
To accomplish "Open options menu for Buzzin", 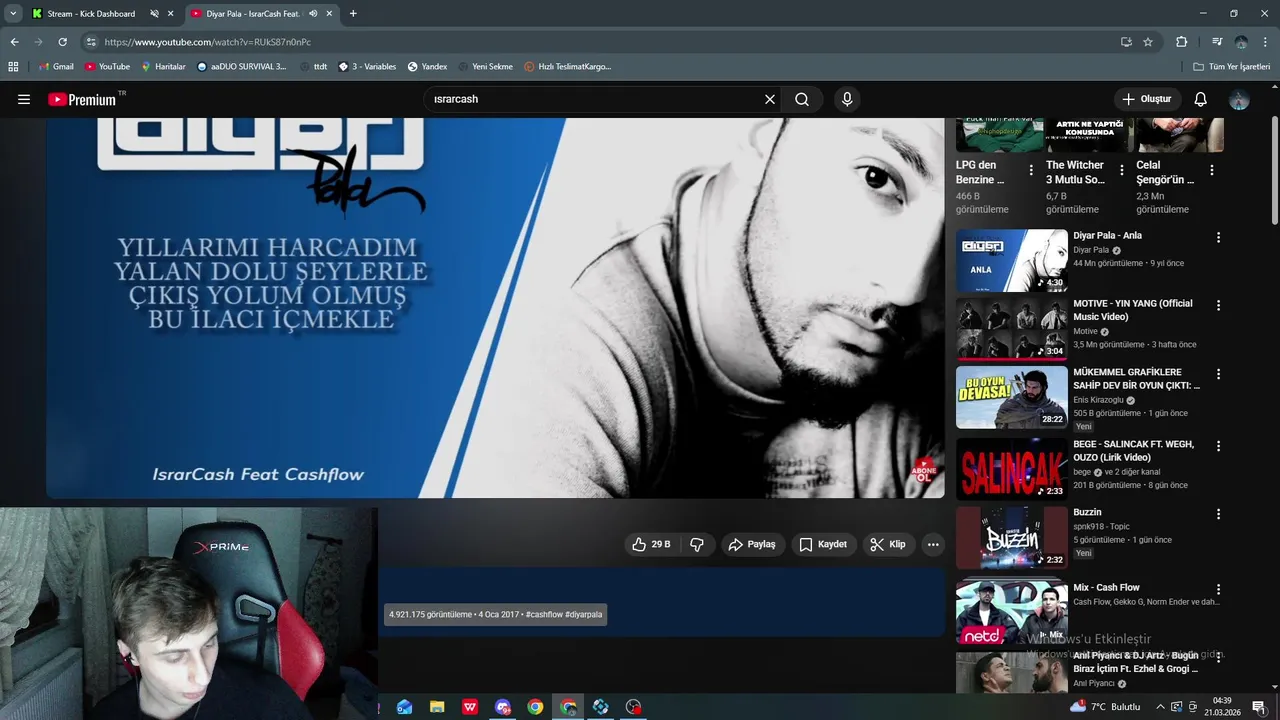I will pyautogui.click(x=1218, y=514).
